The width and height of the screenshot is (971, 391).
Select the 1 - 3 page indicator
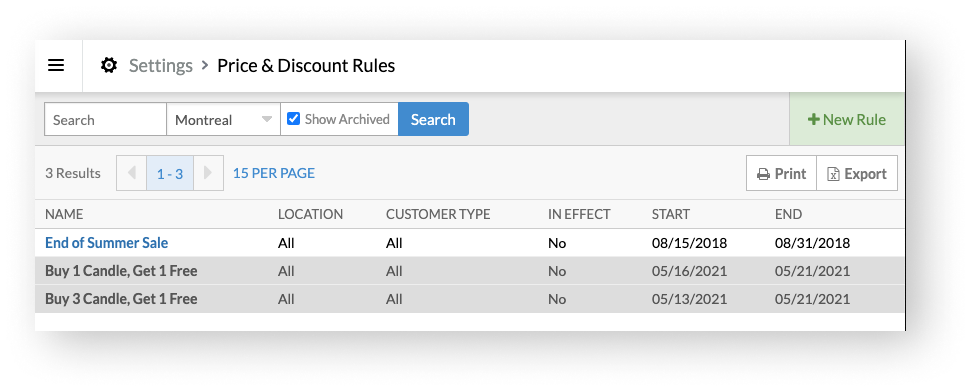170,173
